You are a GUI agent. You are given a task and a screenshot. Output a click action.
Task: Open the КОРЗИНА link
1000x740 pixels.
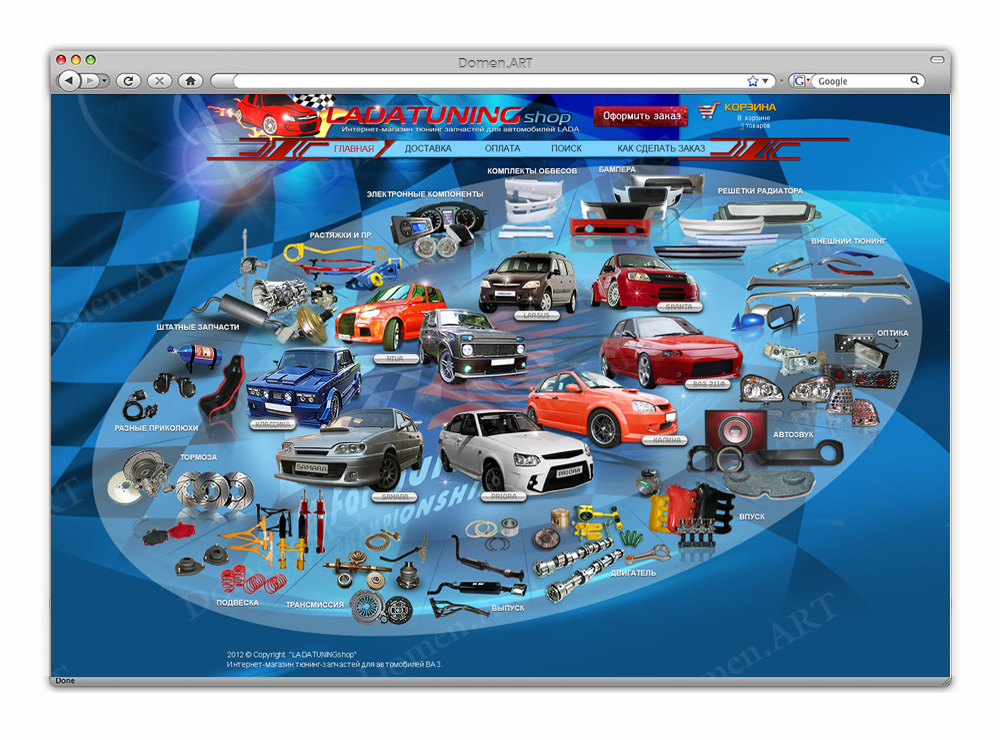[x=749, y=107]
